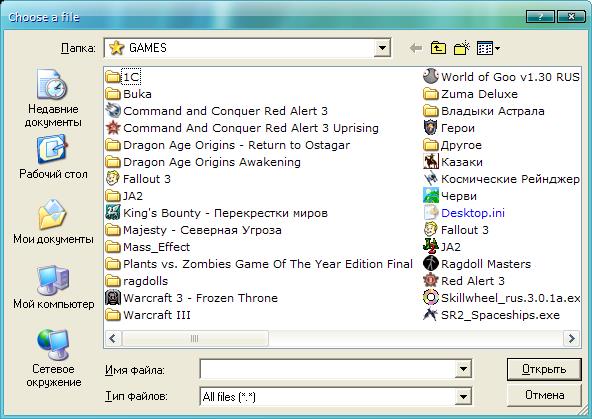
Task: Go up one folder level
Action: [x=438, y=48]
